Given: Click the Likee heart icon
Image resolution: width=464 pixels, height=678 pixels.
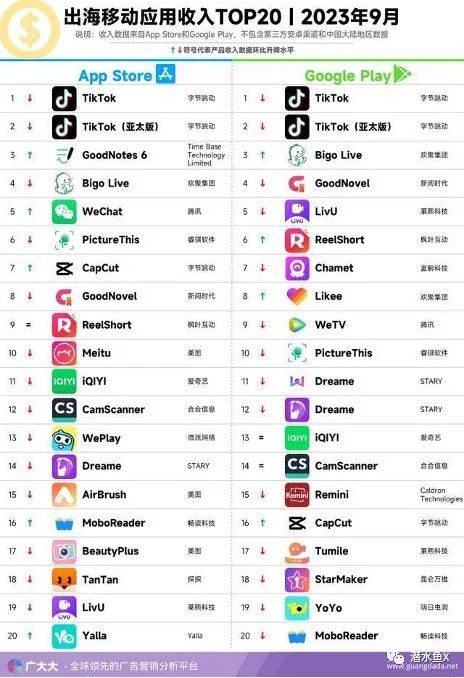Looking at the screenshot, I should pos(297,296).
